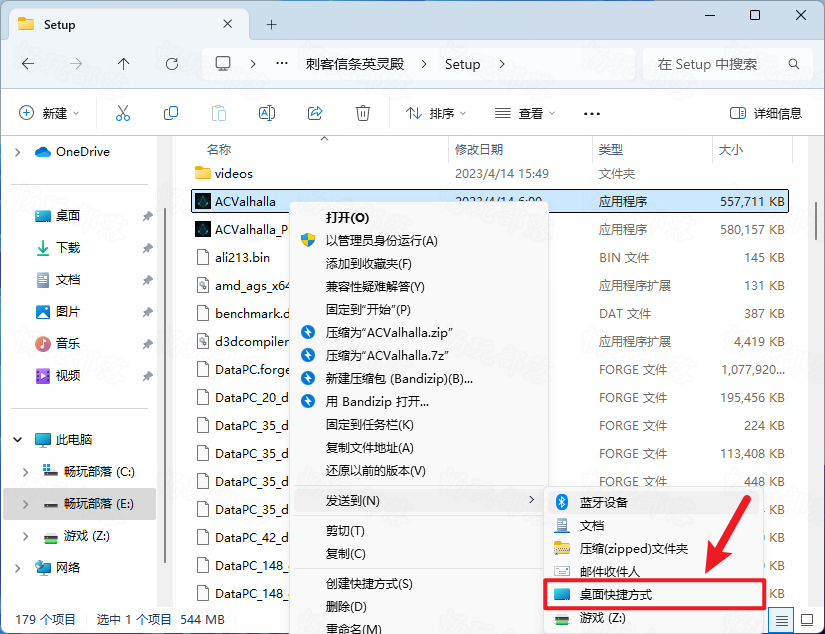Add a new tab with the plus button
Viewport: 825px width, 634px height.
coord(271,25)
